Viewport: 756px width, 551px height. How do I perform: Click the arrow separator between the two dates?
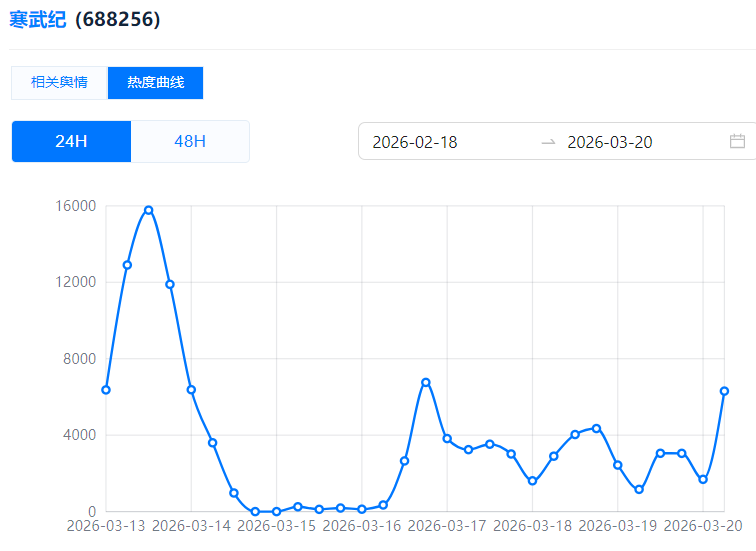548,142
